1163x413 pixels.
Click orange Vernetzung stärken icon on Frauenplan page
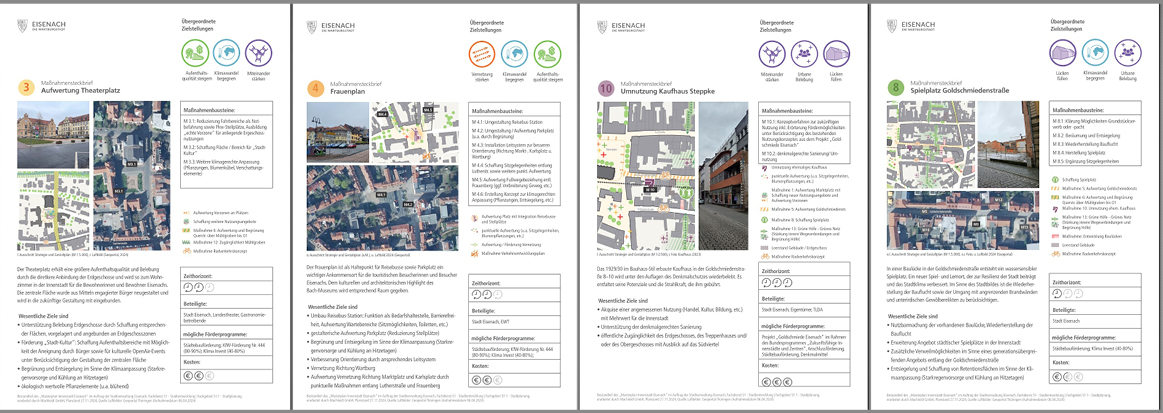(483, 54)
